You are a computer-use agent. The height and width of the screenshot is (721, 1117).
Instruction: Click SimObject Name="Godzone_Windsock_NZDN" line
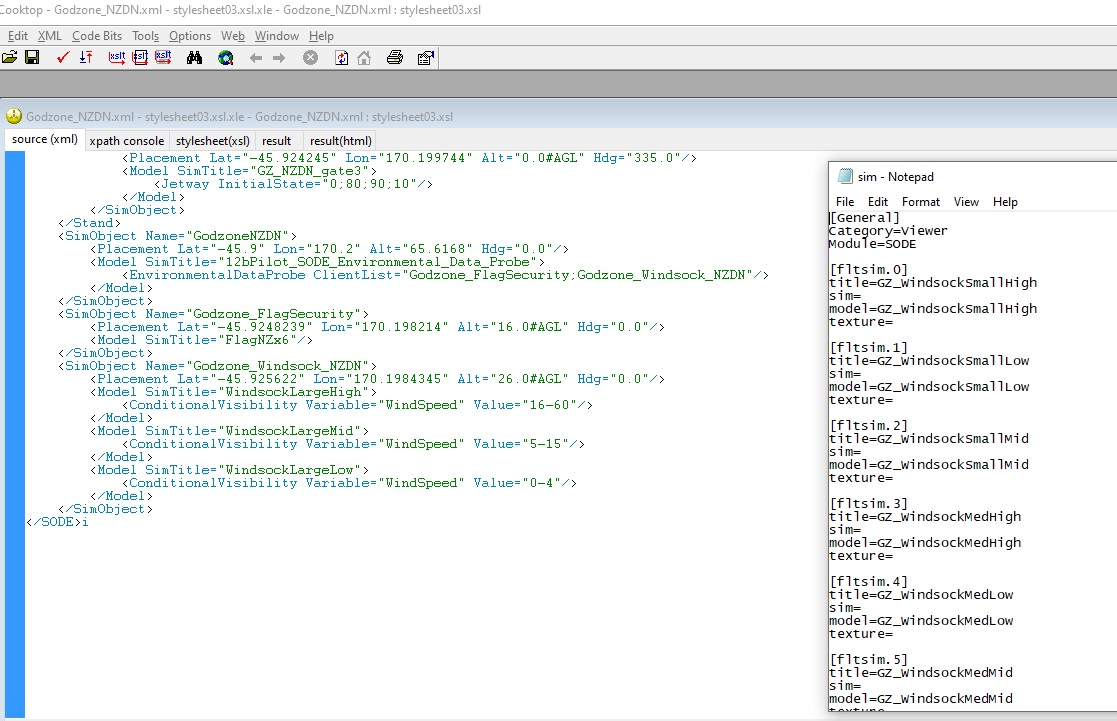218,365
